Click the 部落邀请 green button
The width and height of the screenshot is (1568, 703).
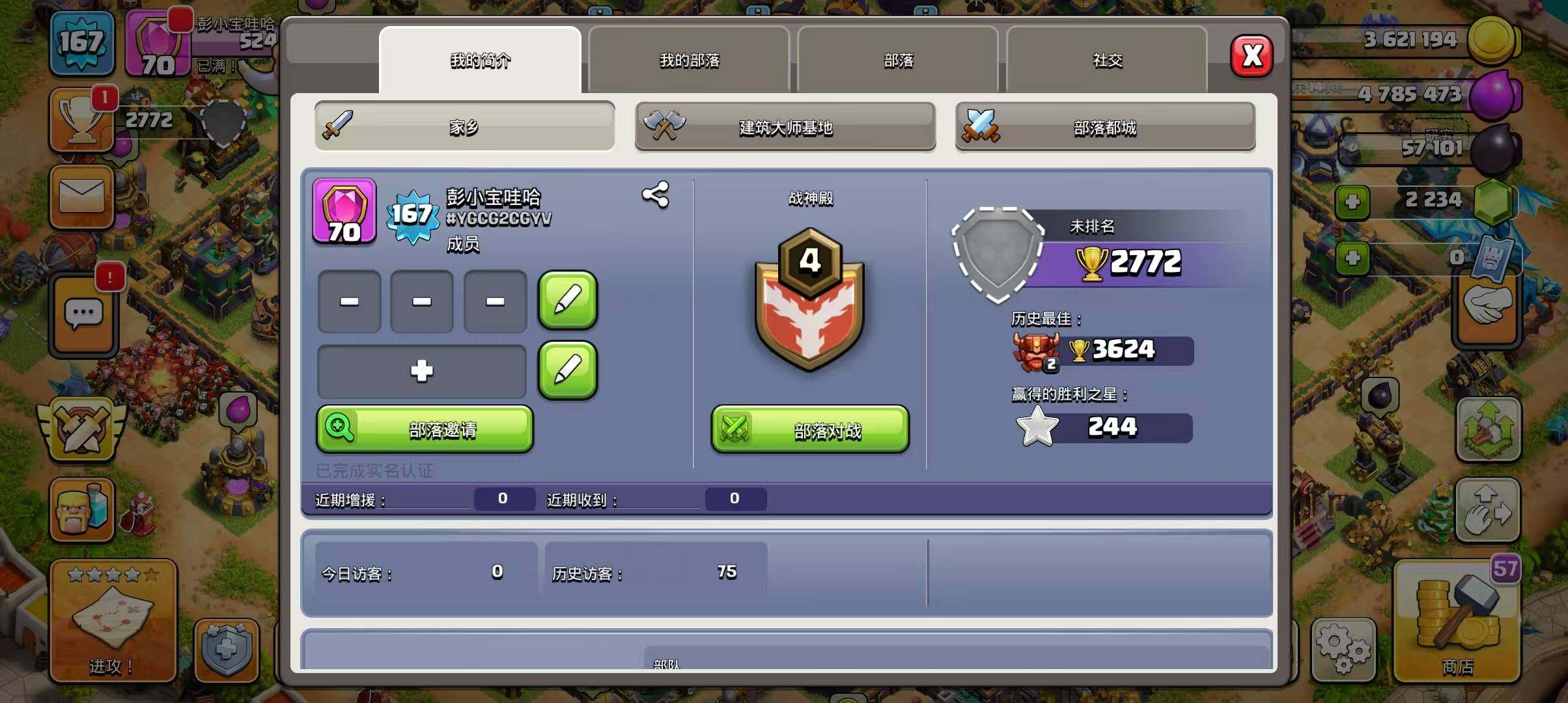point(425,429)
